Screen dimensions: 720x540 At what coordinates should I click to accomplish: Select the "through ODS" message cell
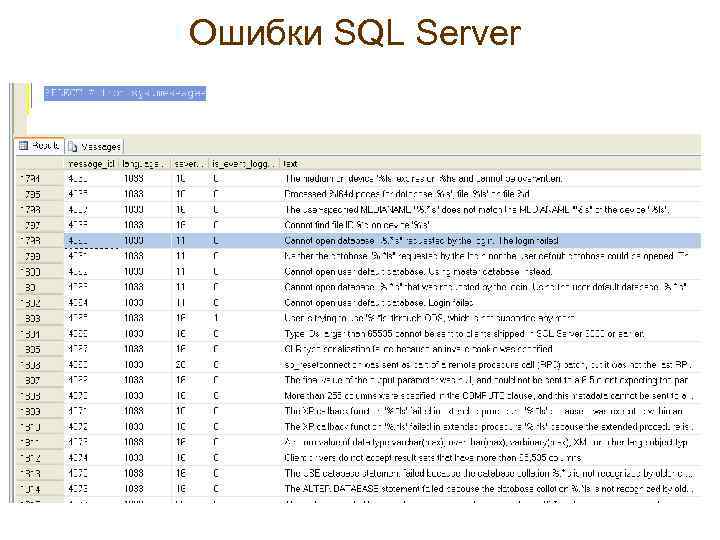pyautogui.click(x=490, y=318)
